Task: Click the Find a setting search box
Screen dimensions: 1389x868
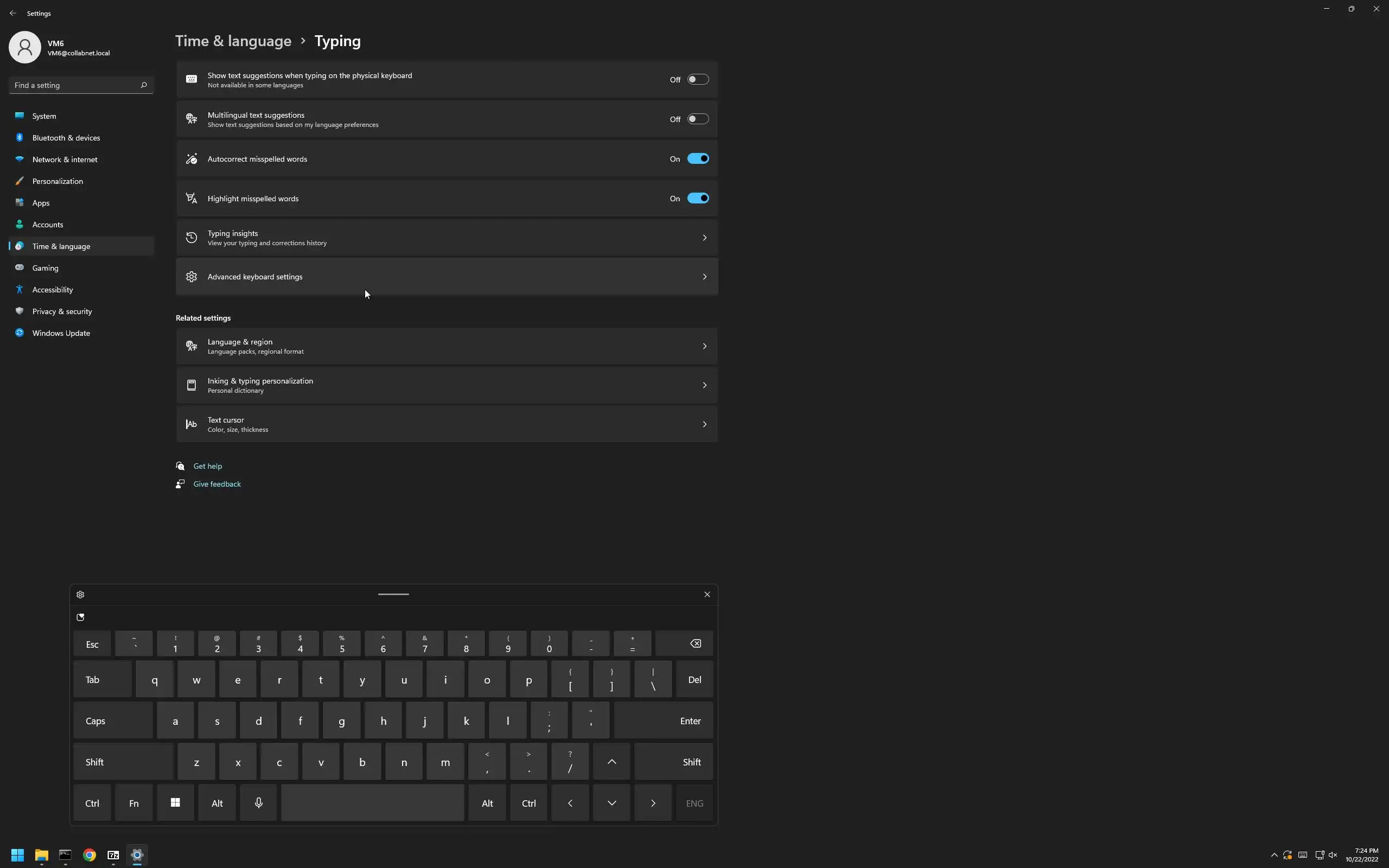Action: 75,85
